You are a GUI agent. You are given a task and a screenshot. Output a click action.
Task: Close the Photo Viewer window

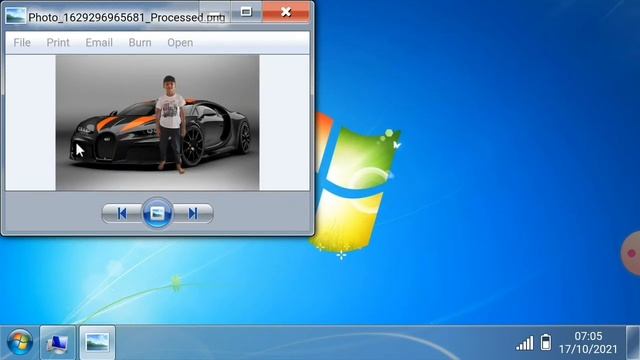click(286, 11)
